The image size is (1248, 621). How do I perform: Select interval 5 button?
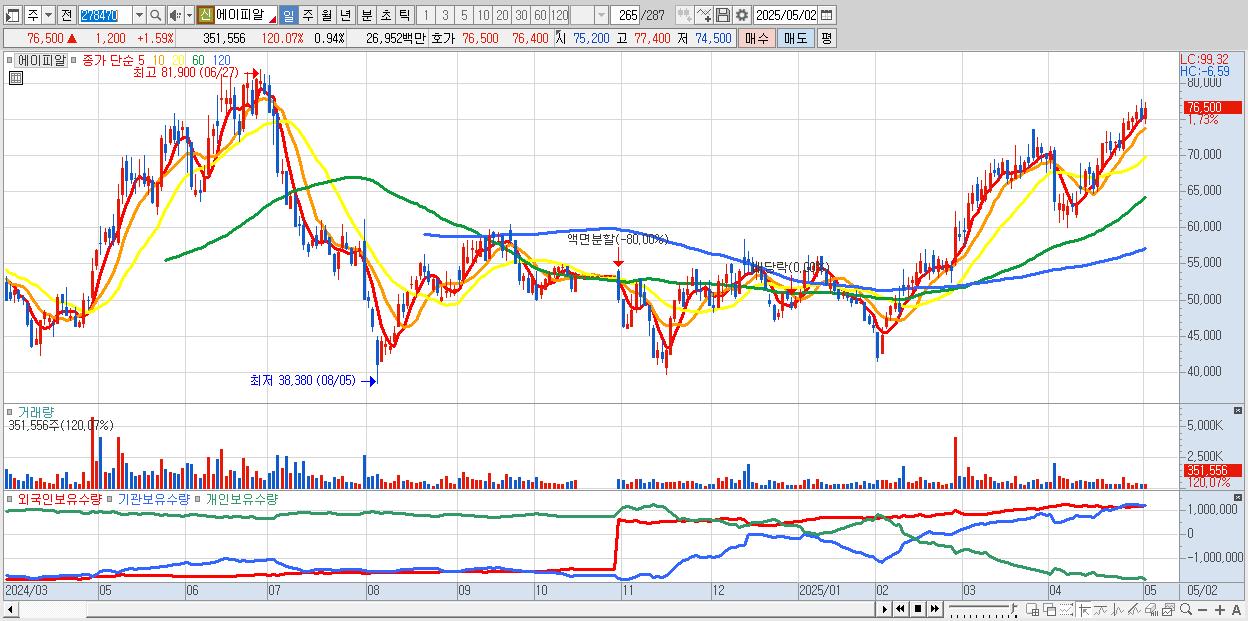click(x=464, y=15)
